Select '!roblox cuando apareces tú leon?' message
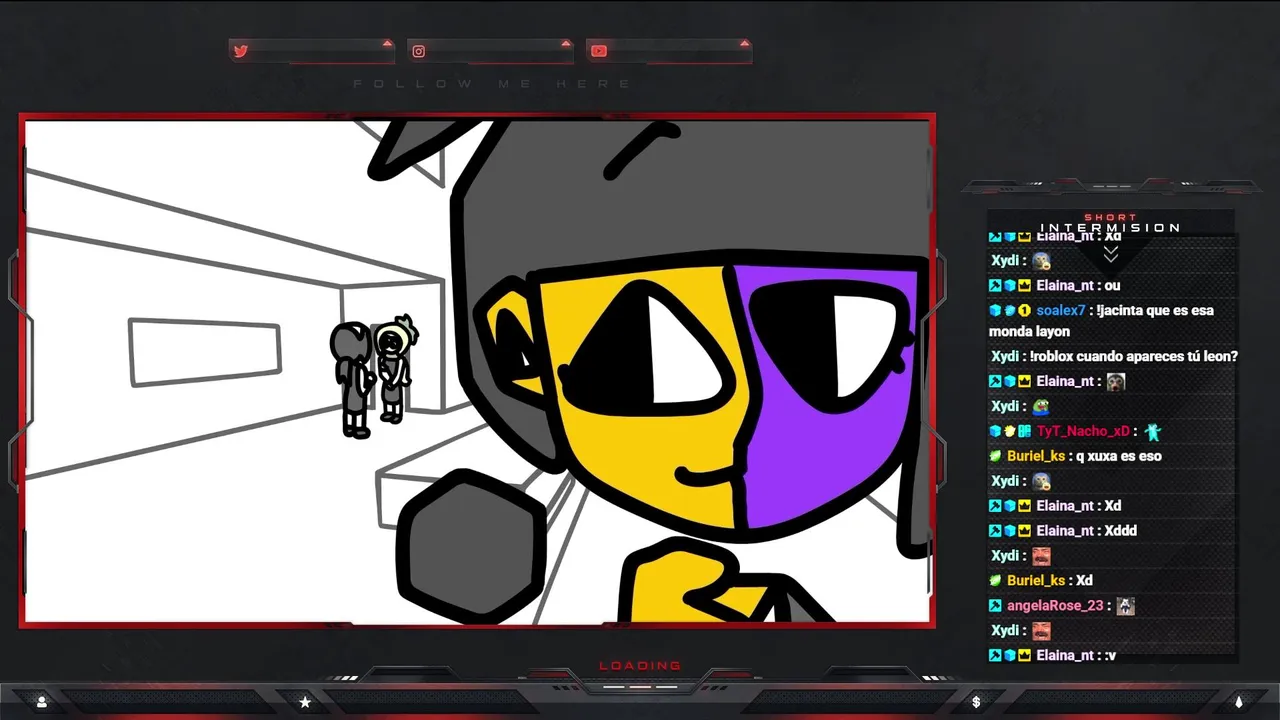 click(1134, 356)
